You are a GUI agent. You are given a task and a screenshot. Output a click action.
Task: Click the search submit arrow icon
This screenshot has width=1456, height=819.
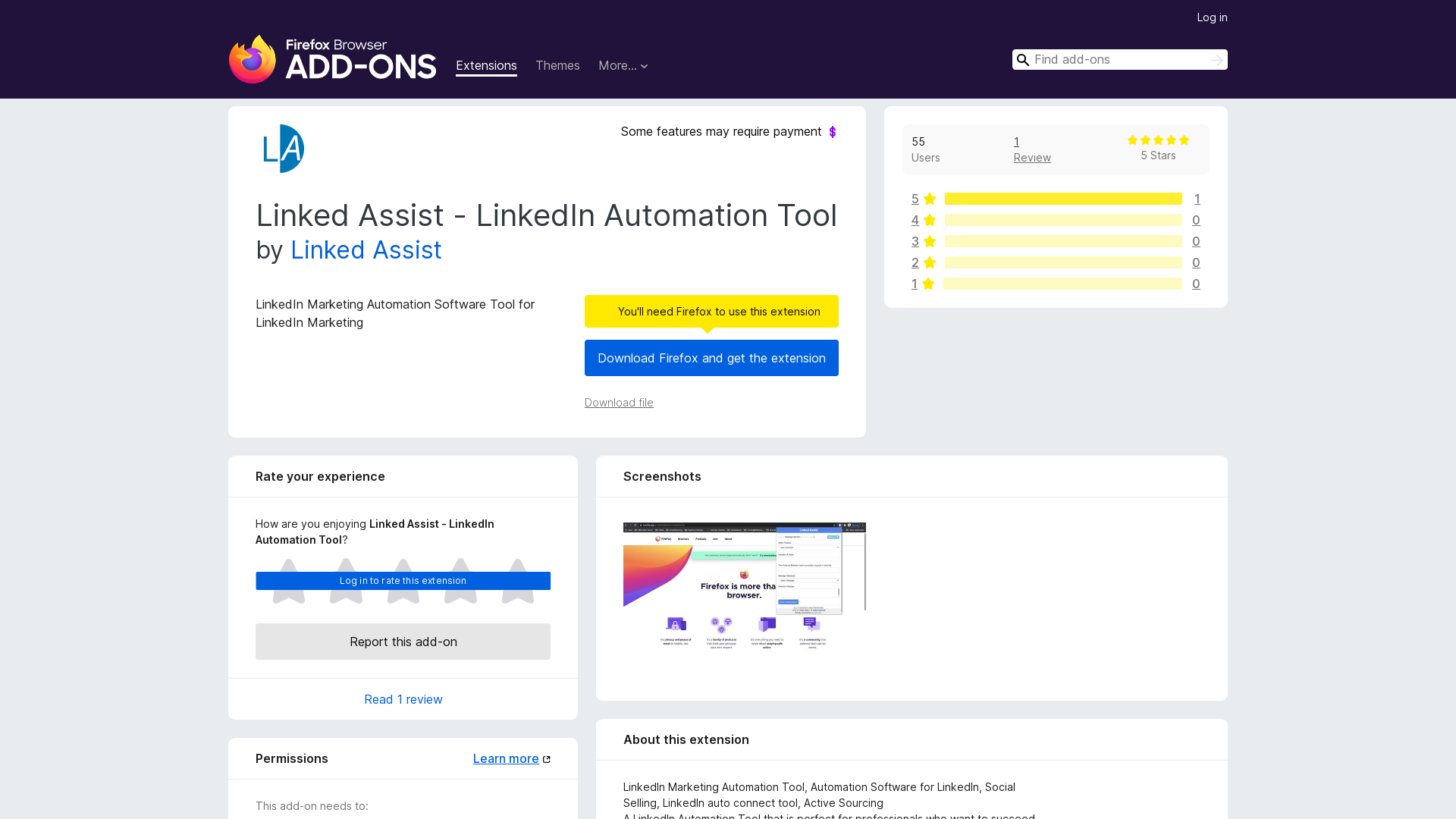[1216, 60]
